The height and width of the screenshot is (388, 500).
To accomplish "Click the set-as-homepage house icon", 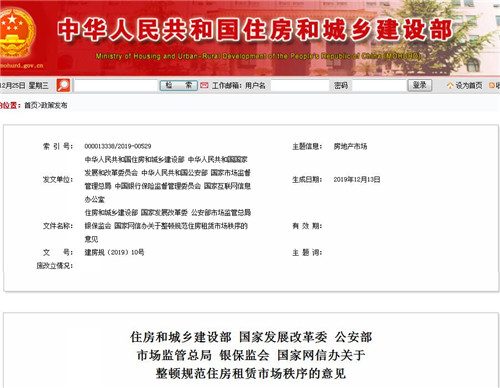I will coord(450,86).
